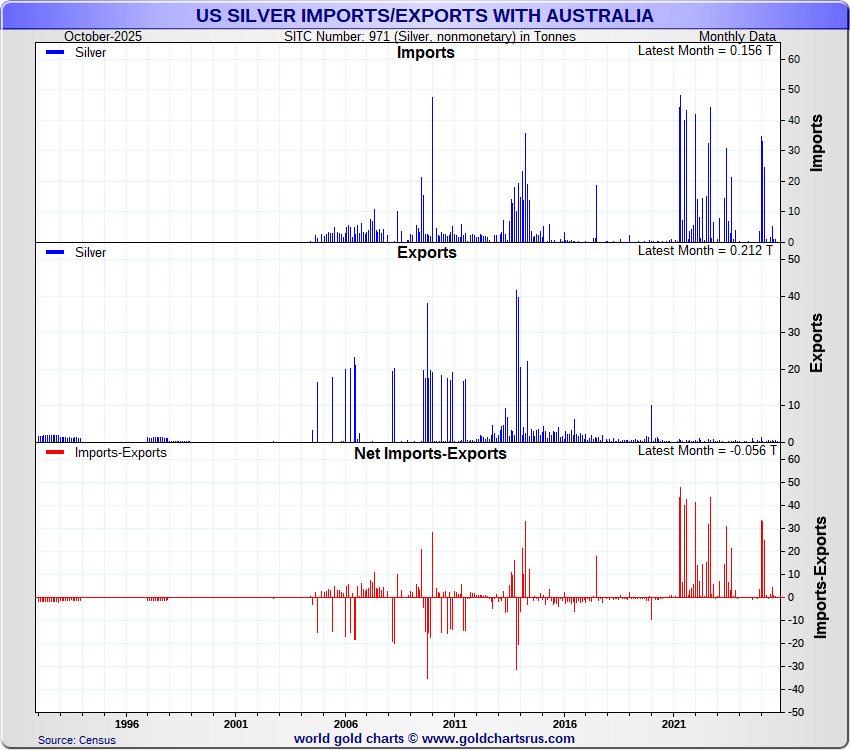This screenshot has width=850, height=750.
Task: Click the rotated 'Imports-Exports' y-axis title
Action: [820, 578]
